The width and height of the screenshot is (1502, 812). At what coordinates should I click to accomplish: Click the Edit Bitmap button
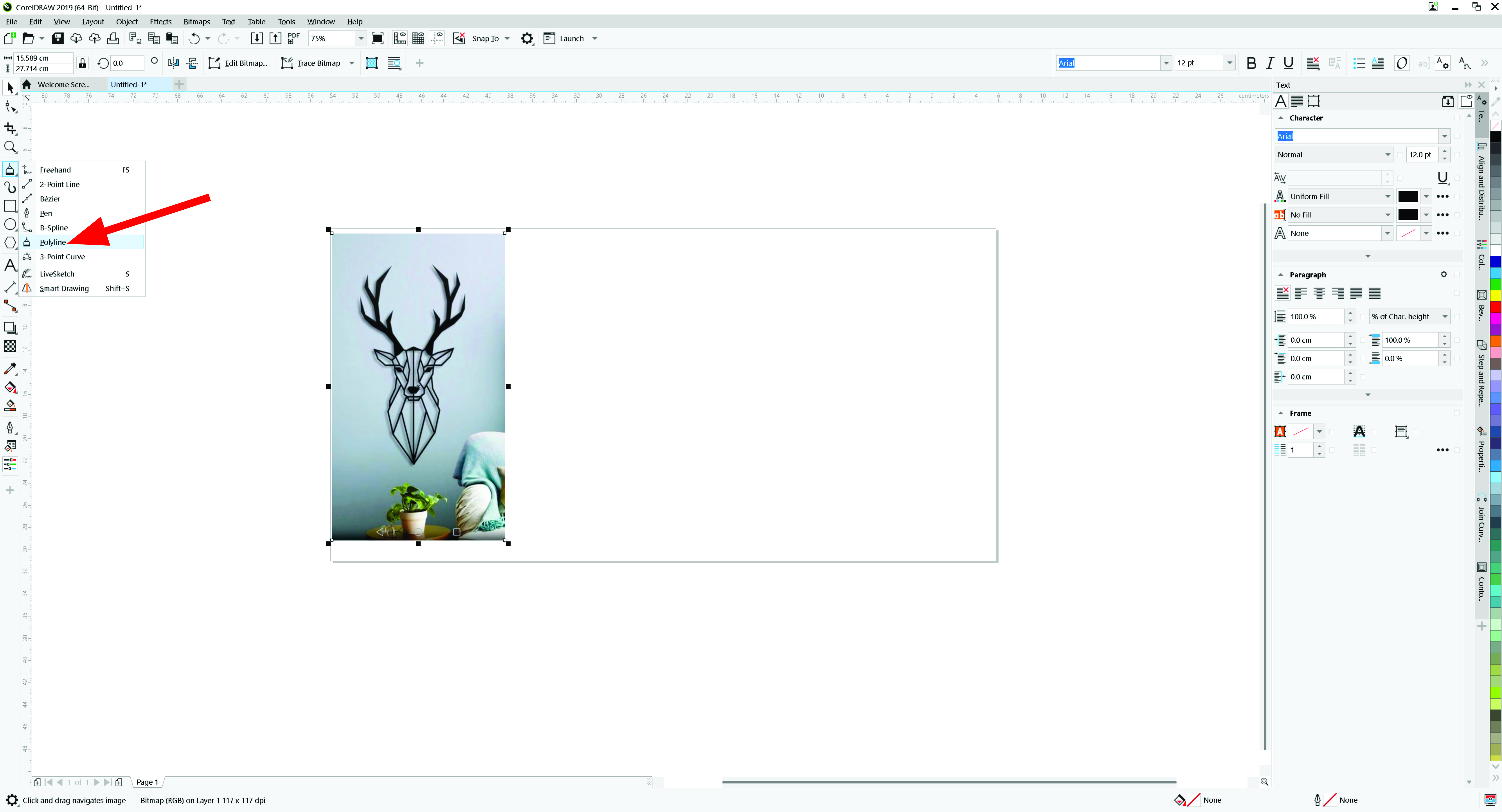[238, 63]
